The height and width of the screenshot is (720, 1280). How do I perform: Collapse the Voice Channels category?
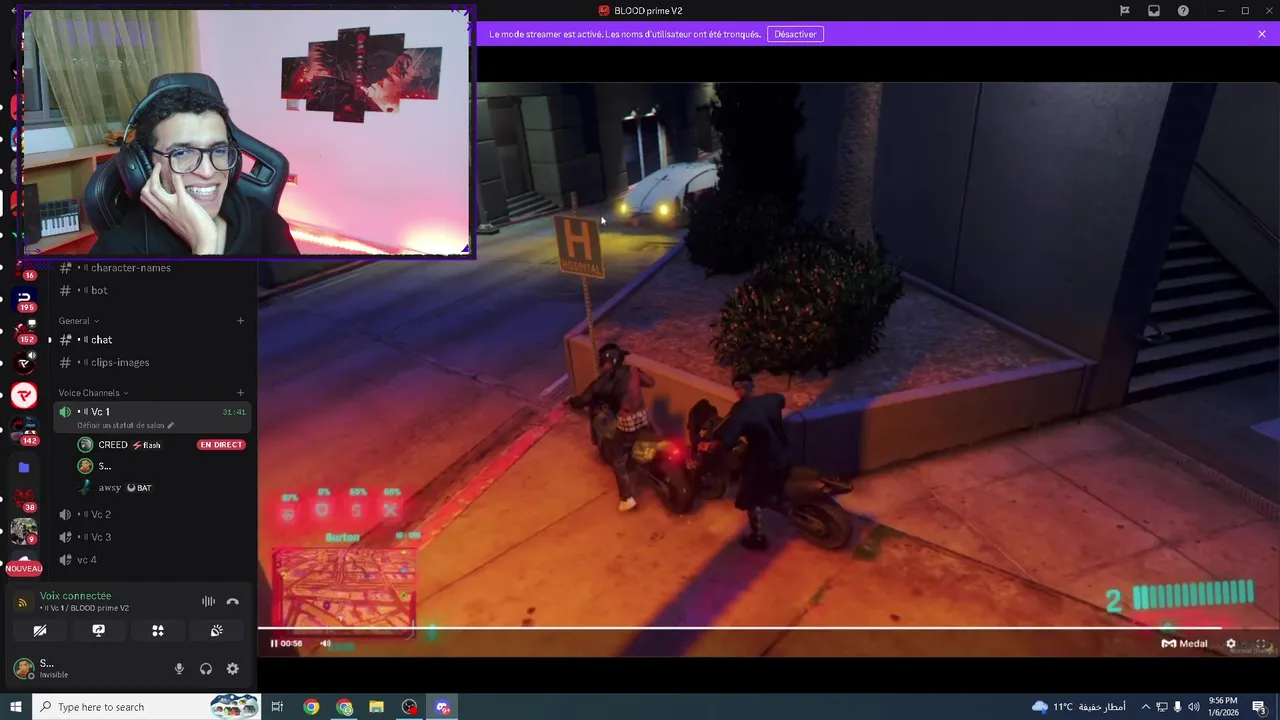click(93, 393)
